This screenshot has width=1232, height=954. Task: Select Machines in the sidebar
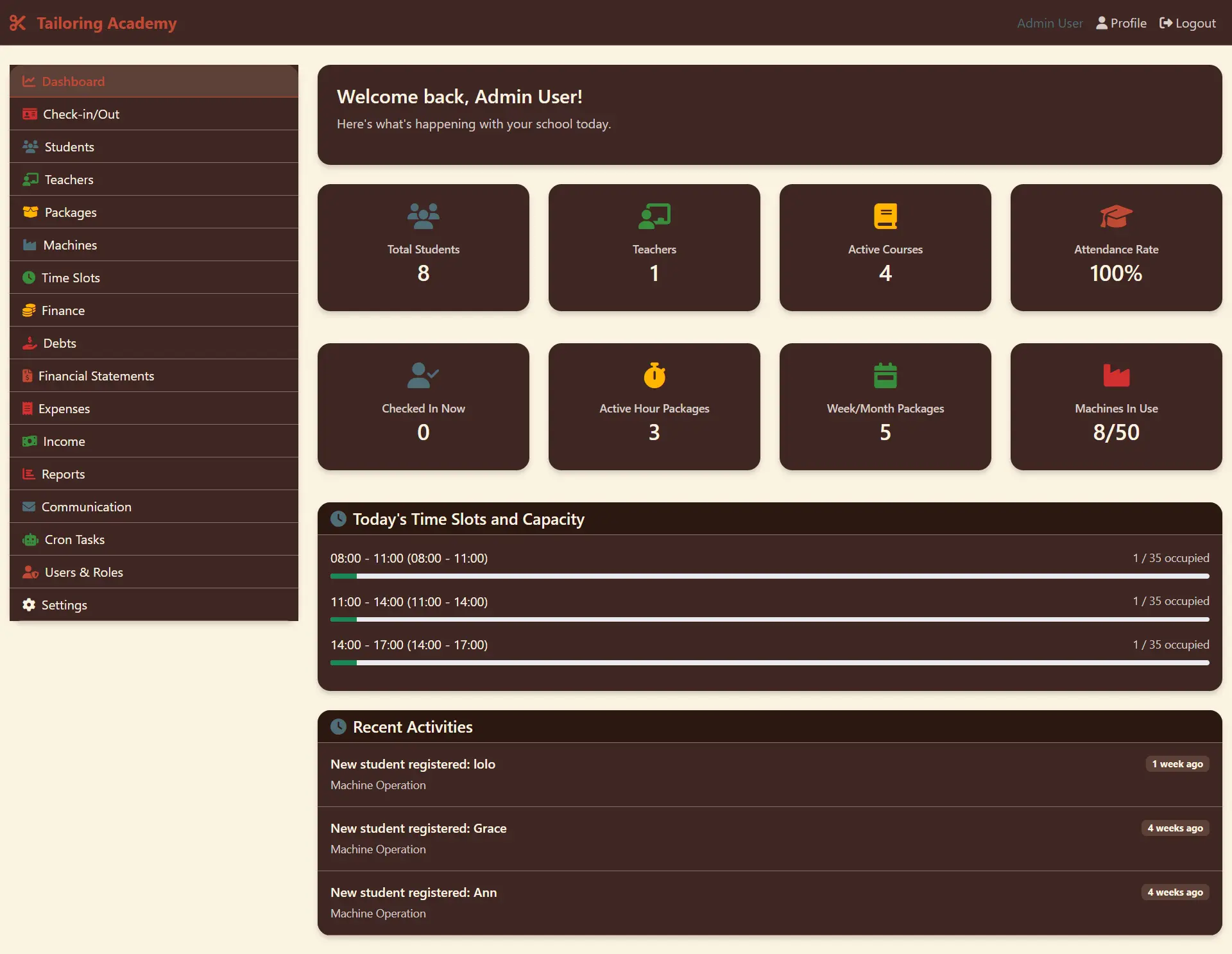pyautogui.click(x=154, y=245)
